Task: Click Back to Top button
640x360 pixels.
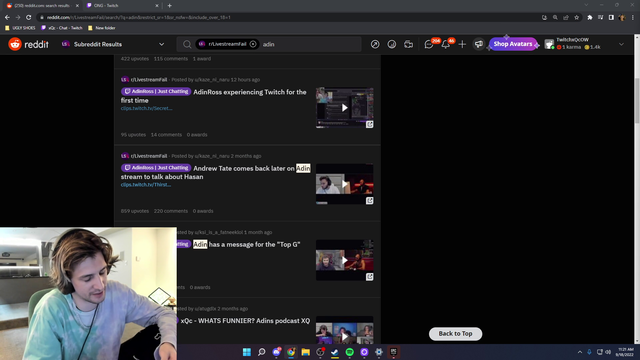Action: pyautogui.click(x=456, y=333)
